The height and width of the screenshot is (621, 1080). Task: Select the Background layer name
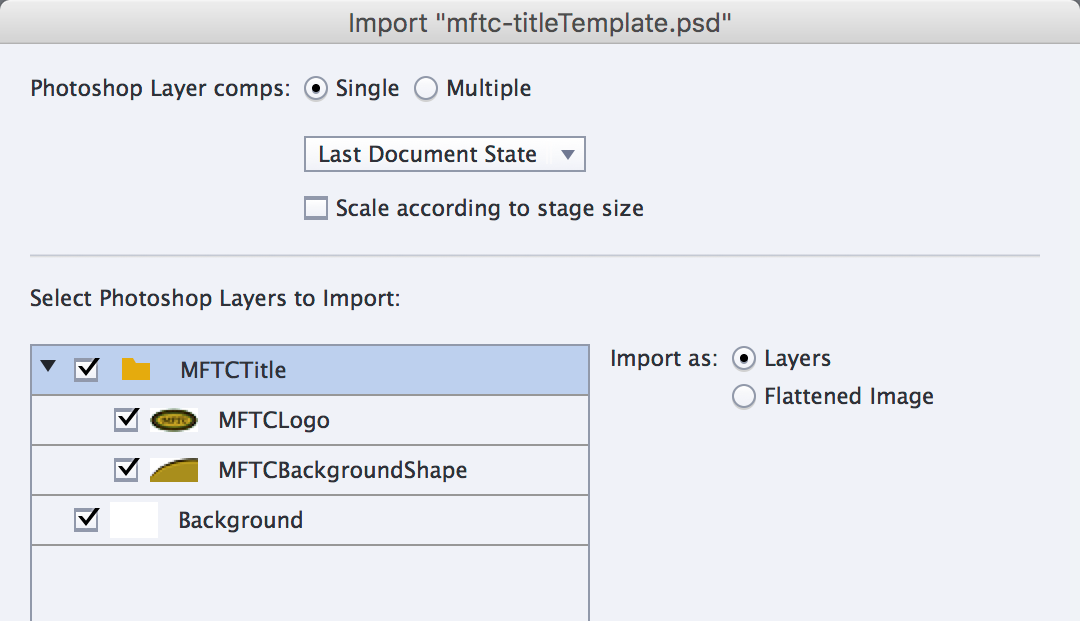click(240, 521)
